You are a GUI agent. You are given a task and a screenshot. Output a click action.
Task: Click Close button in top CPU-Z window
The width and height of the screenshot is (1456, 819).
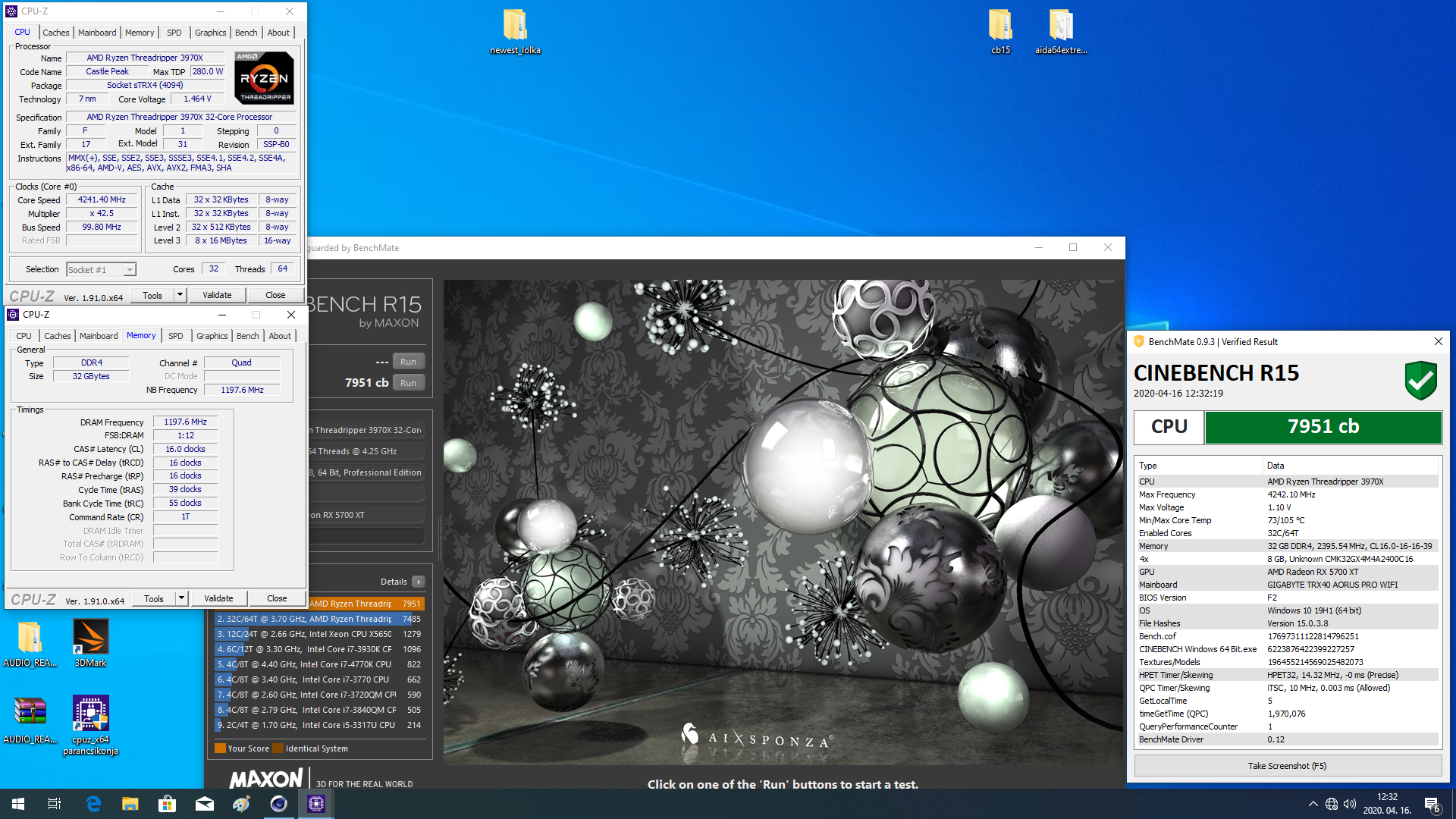(275, 295)
